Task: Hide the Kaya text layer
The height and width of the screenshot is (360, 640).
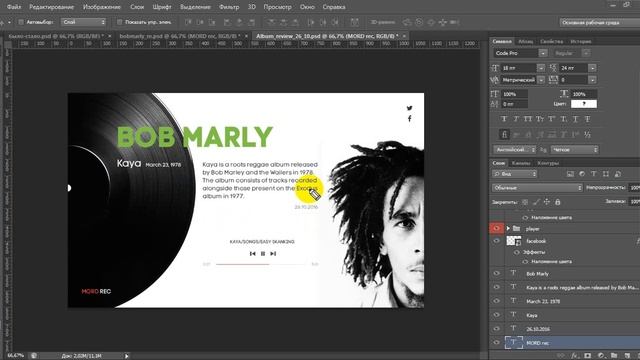Action: 496,315
